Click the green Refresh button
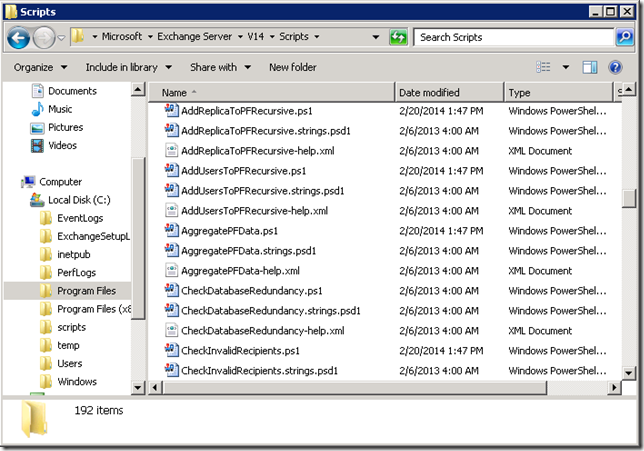Viewport: 644px width, 451px height. pyautogui.click(x=398, y=37)
